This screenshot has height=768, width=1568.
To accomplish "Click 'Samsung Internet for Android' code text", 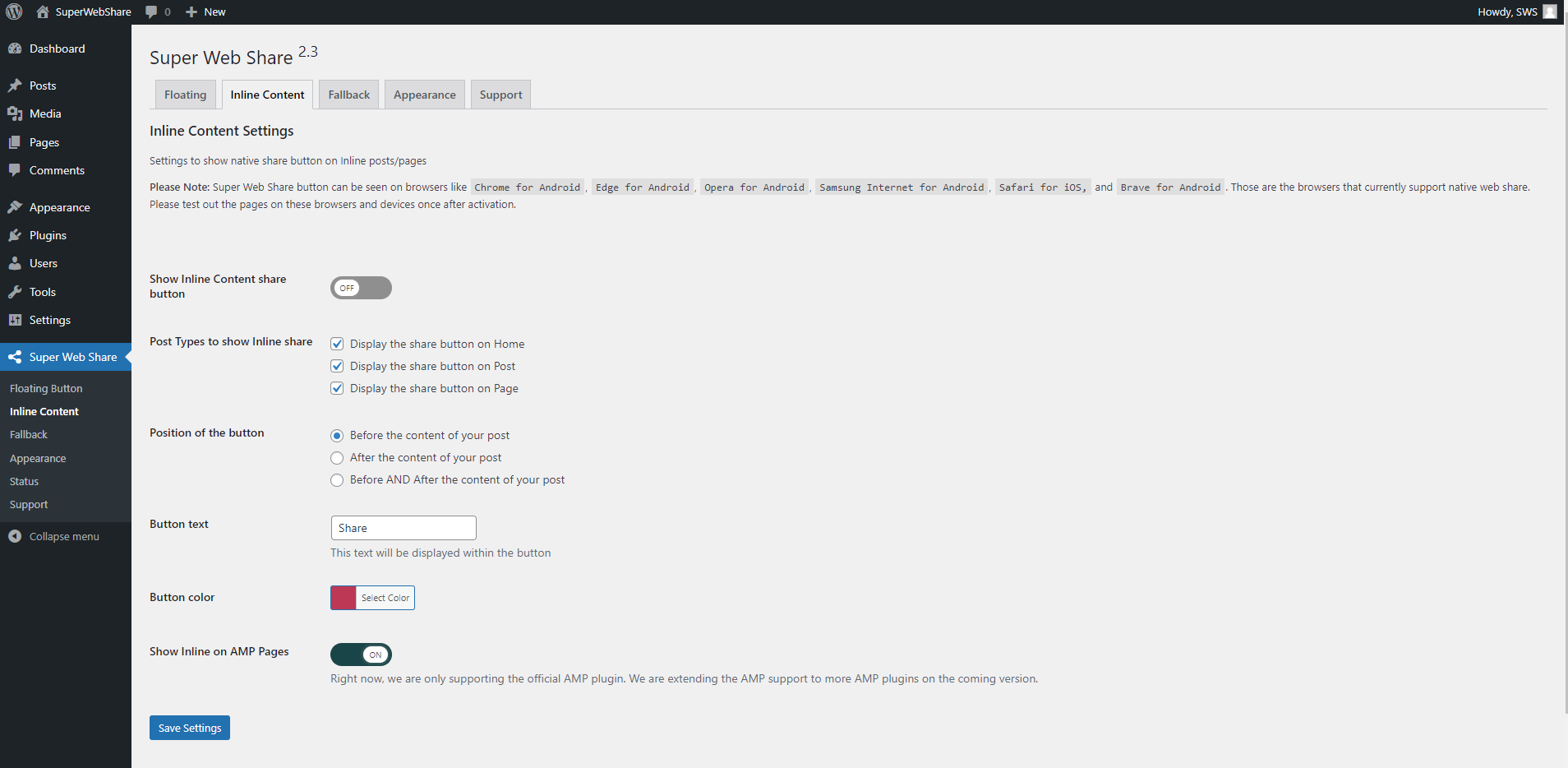I will (x=902, y=187).
